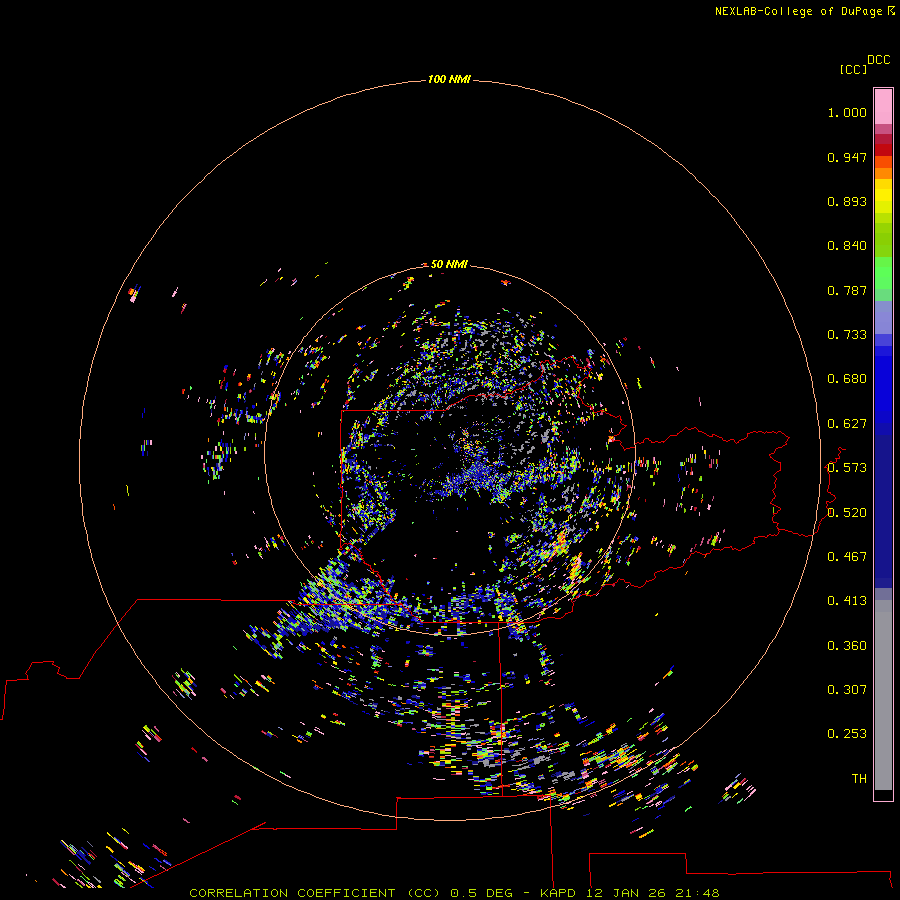Click the [CC] legend unit label
This screenshot has width=900, height=900.
pyautogui.click(x=852, y=69)
